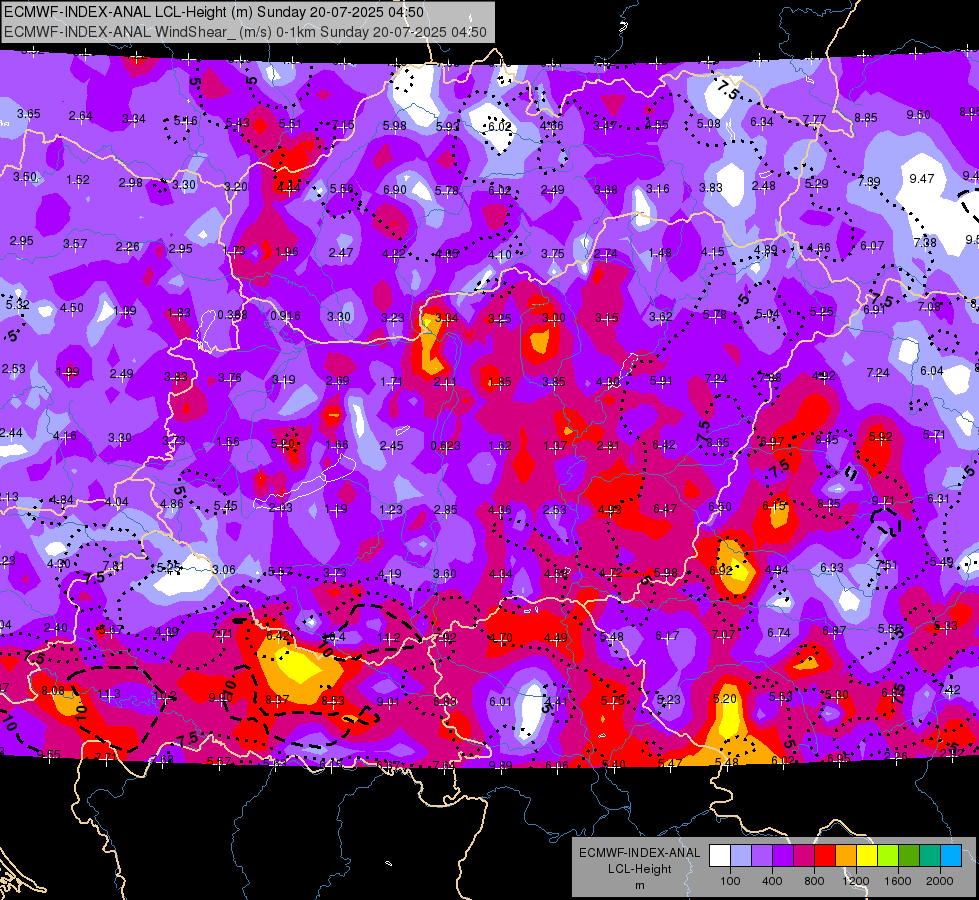The width and height of the screenshot is (979, 900).
Task: Click the wind shear value '7.51'
Action: click(x=886, y=565)
